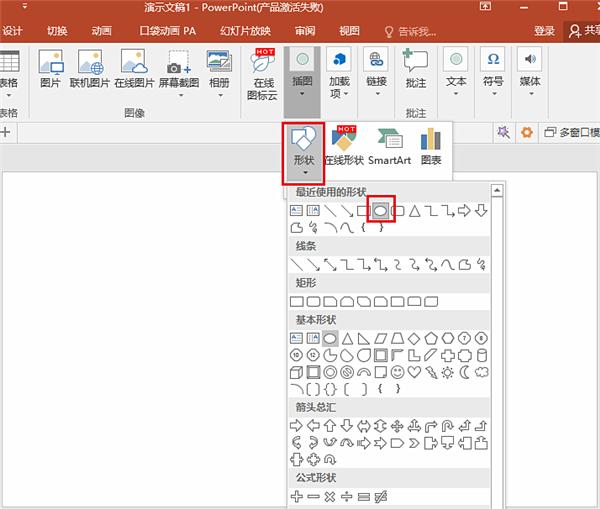
Task: Choose the heart basic shape
Action: (414, 372)
